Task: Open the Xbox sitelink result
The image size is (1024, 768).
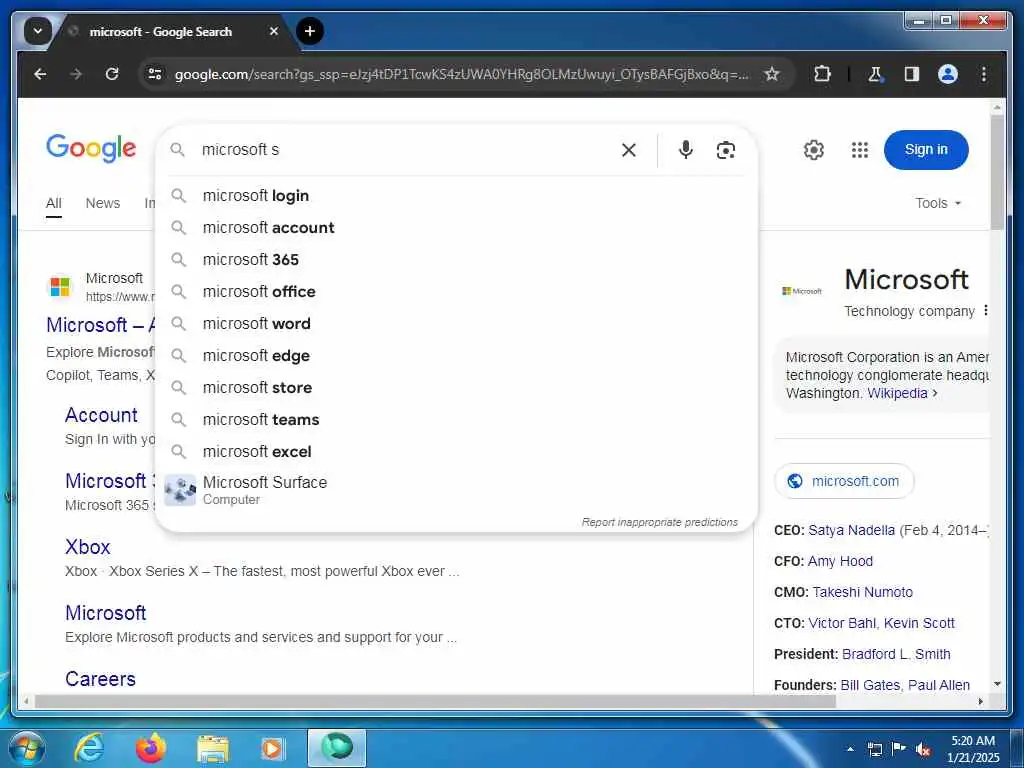Action: pyautogui.click(x=88, y=547)
